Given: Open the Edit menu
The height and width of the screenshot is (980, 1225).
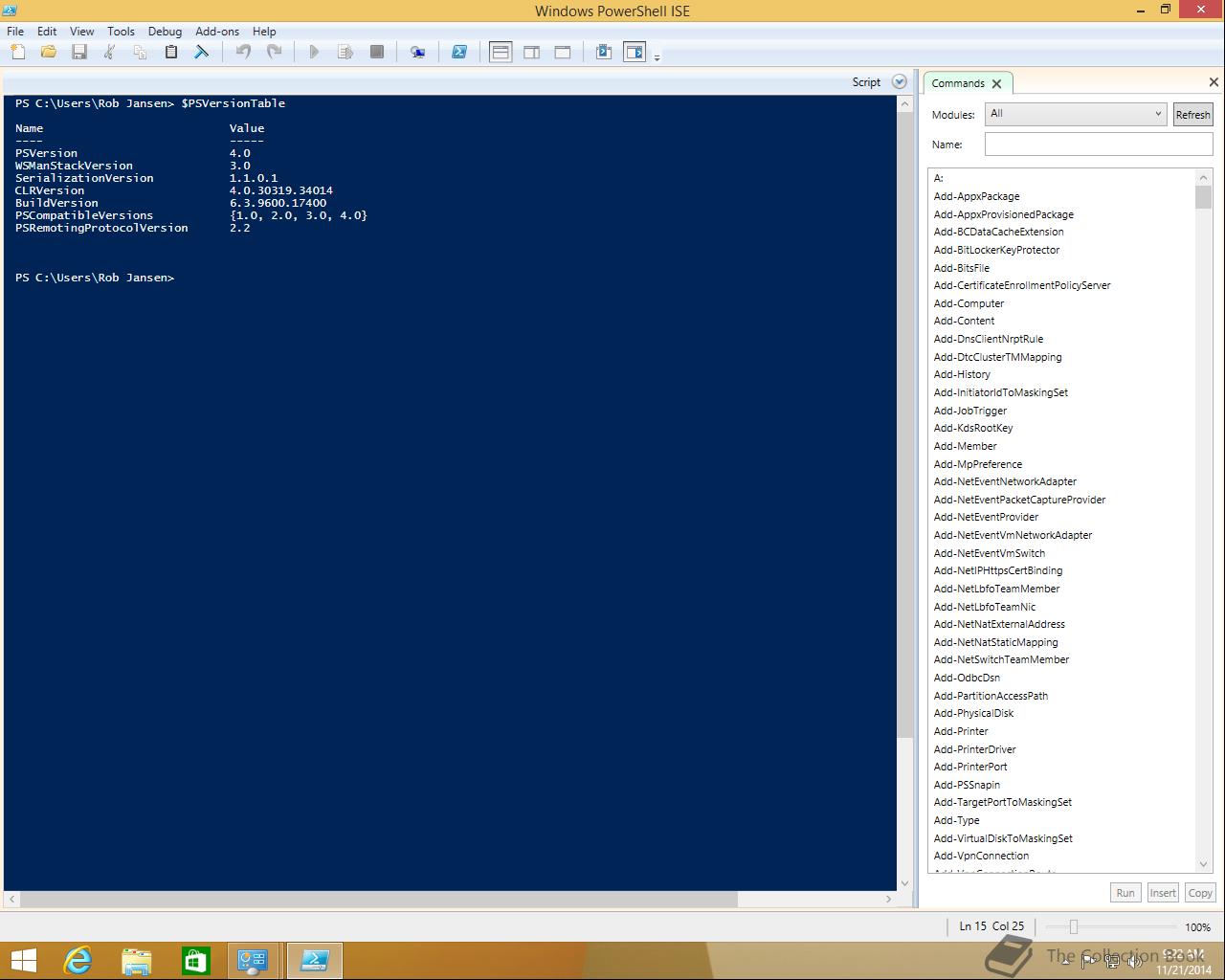Looking at the screenshot, I should pos(47,31).
